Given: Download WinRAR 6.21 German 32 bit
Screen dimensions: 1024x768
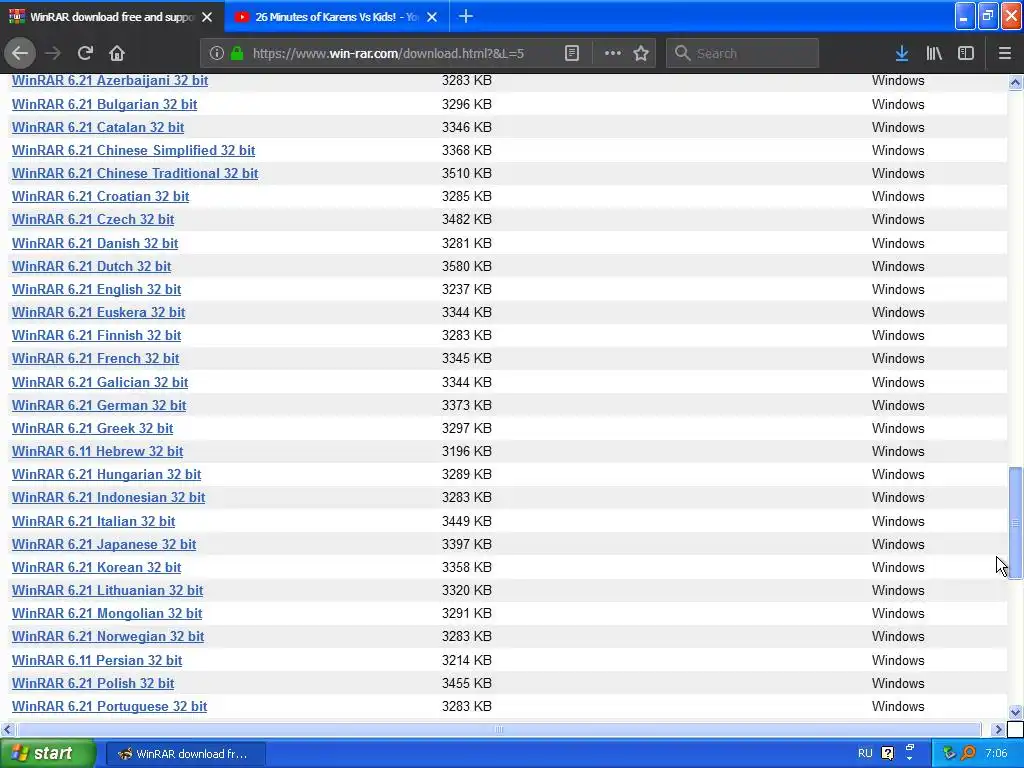Looking at the screenshot, I should tap(99, 405).
